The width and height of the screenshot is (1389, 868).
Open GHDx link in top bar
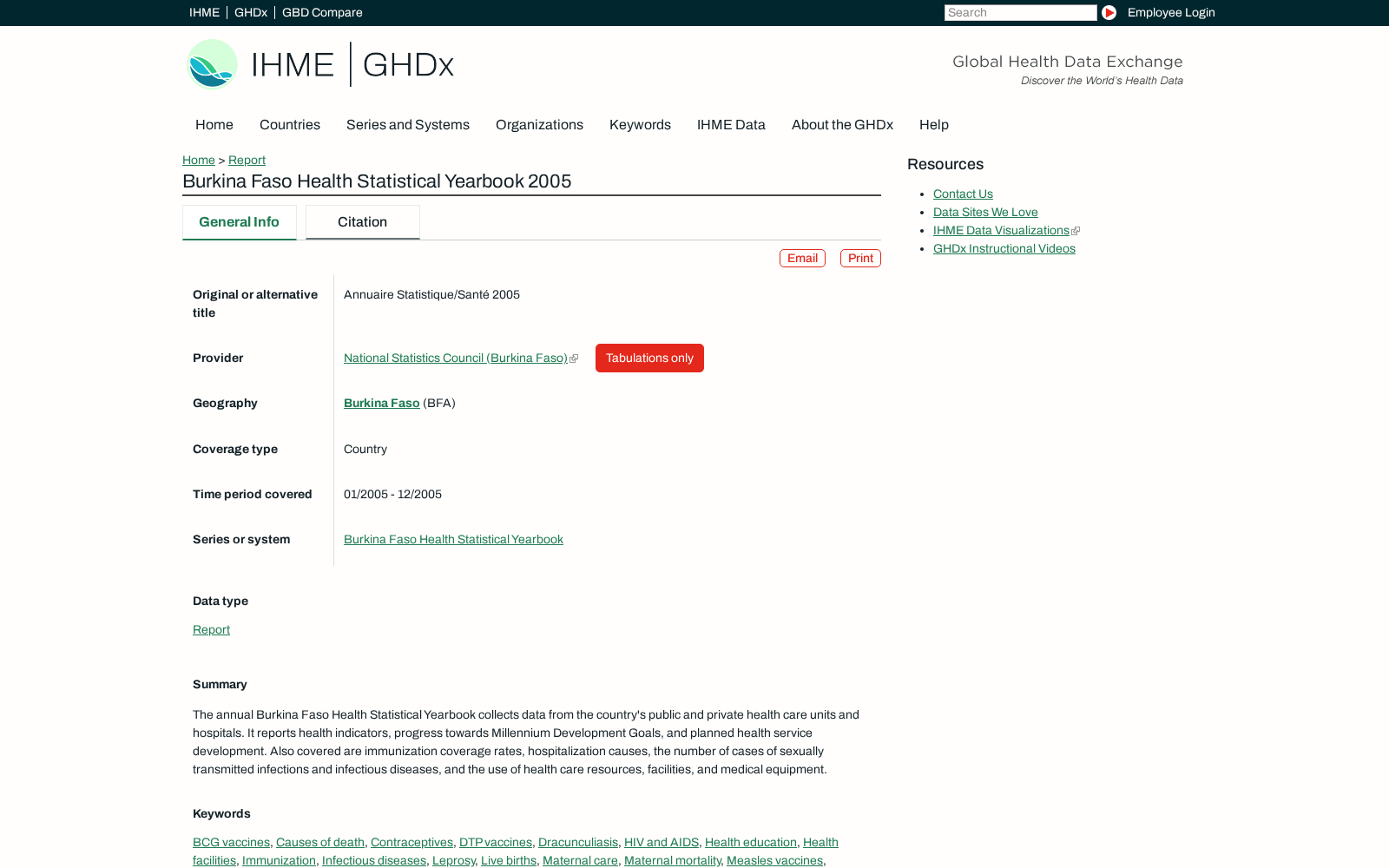click(x=251, y=12)
